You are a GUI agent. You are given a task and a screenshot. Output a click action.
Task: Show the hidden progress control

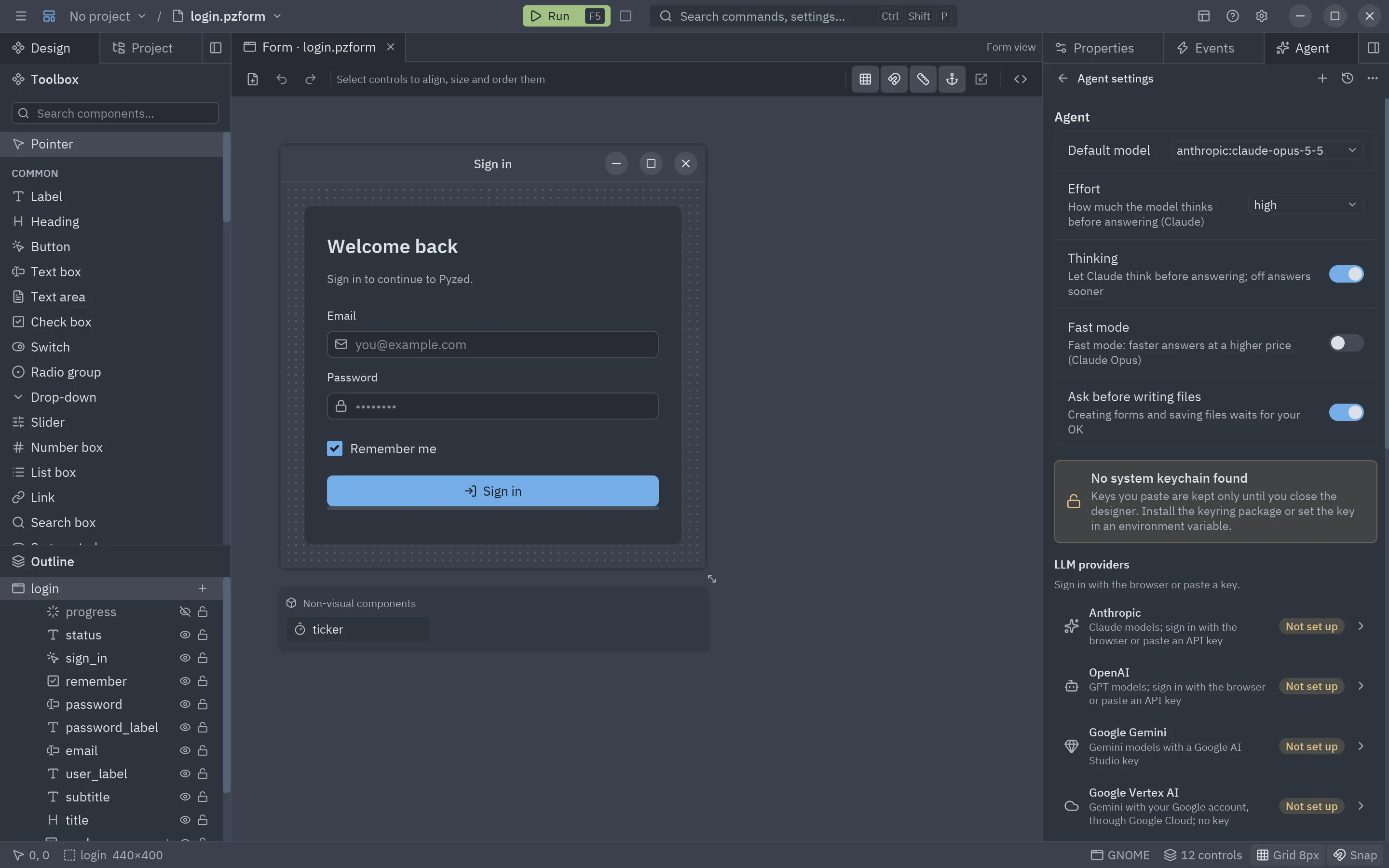185,612
